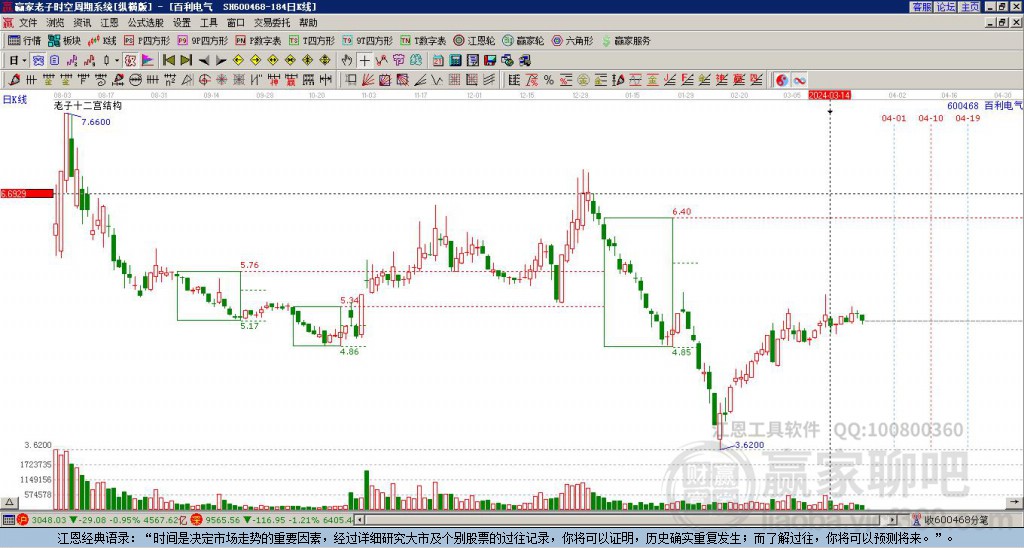The image size is (1024, 548).
Task: Open the calendar icon in toolbar
Action: tap(438, 60)
